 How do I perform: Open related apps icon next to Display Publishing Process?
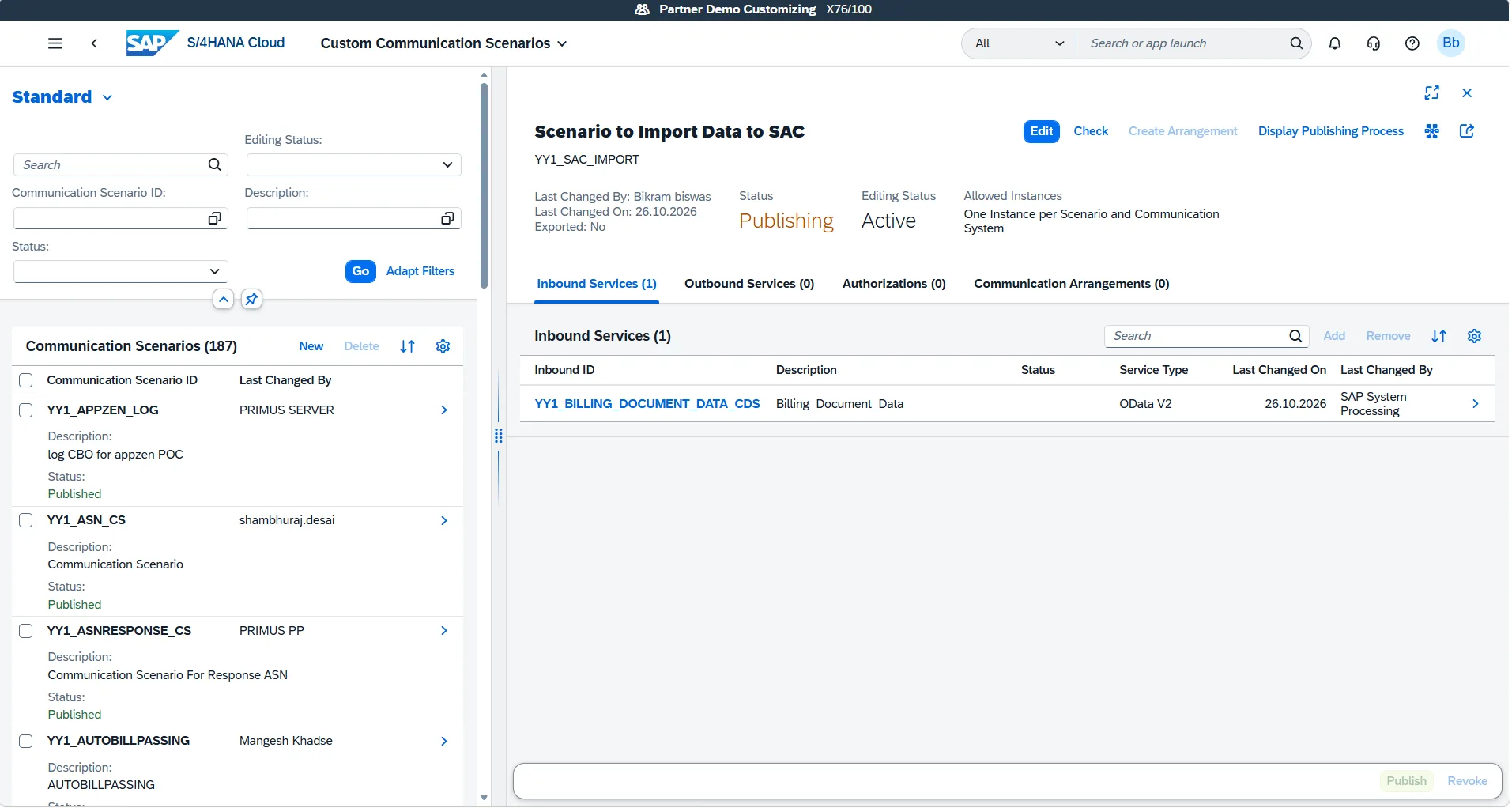(1432, 131)
